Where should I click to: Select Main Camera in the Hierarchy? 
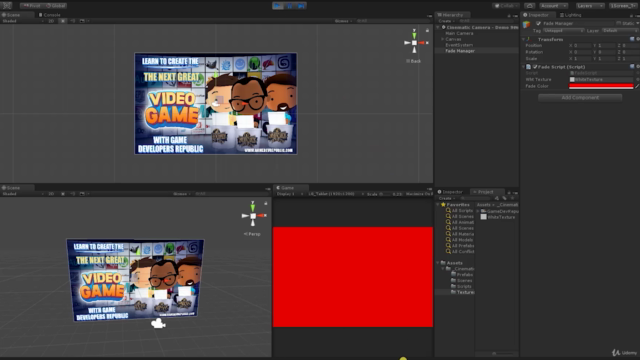tap(459, 33)
